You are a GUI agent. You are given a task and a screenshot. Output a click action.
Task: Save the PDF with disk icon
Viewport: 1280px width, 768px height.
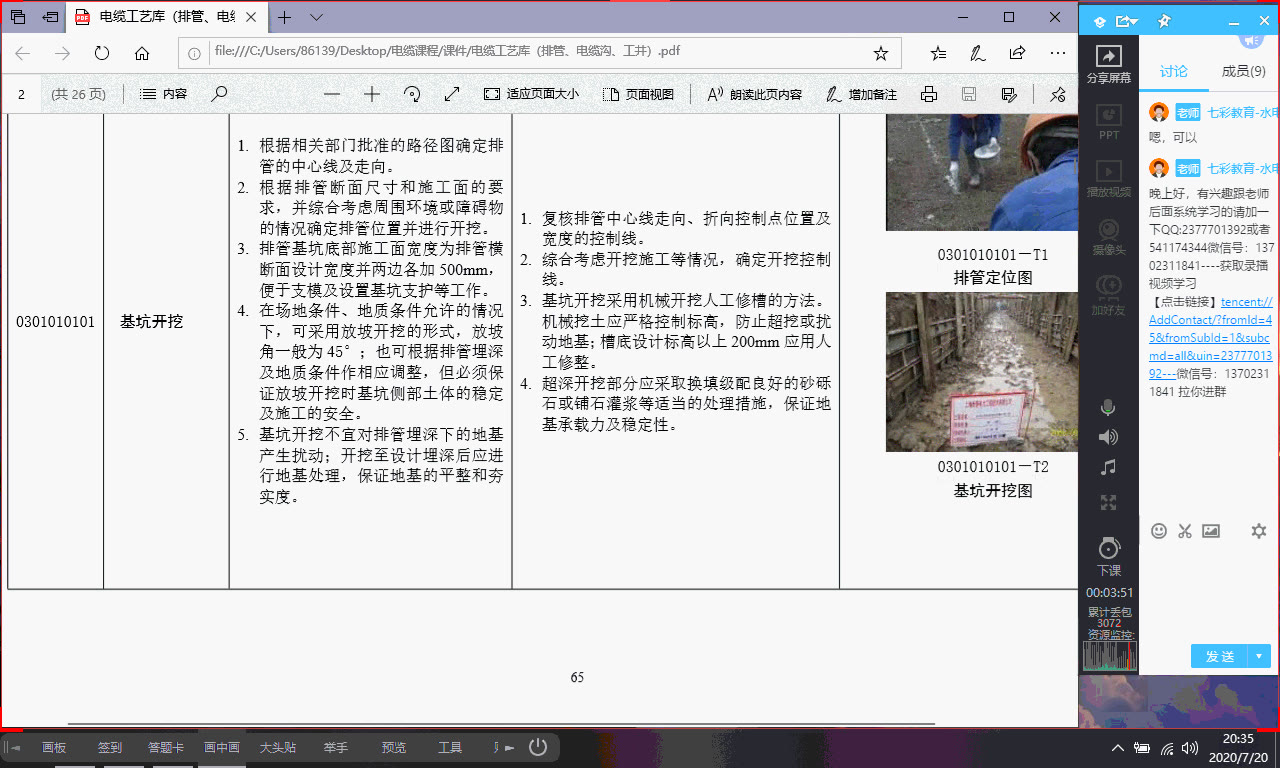(969, 94)
